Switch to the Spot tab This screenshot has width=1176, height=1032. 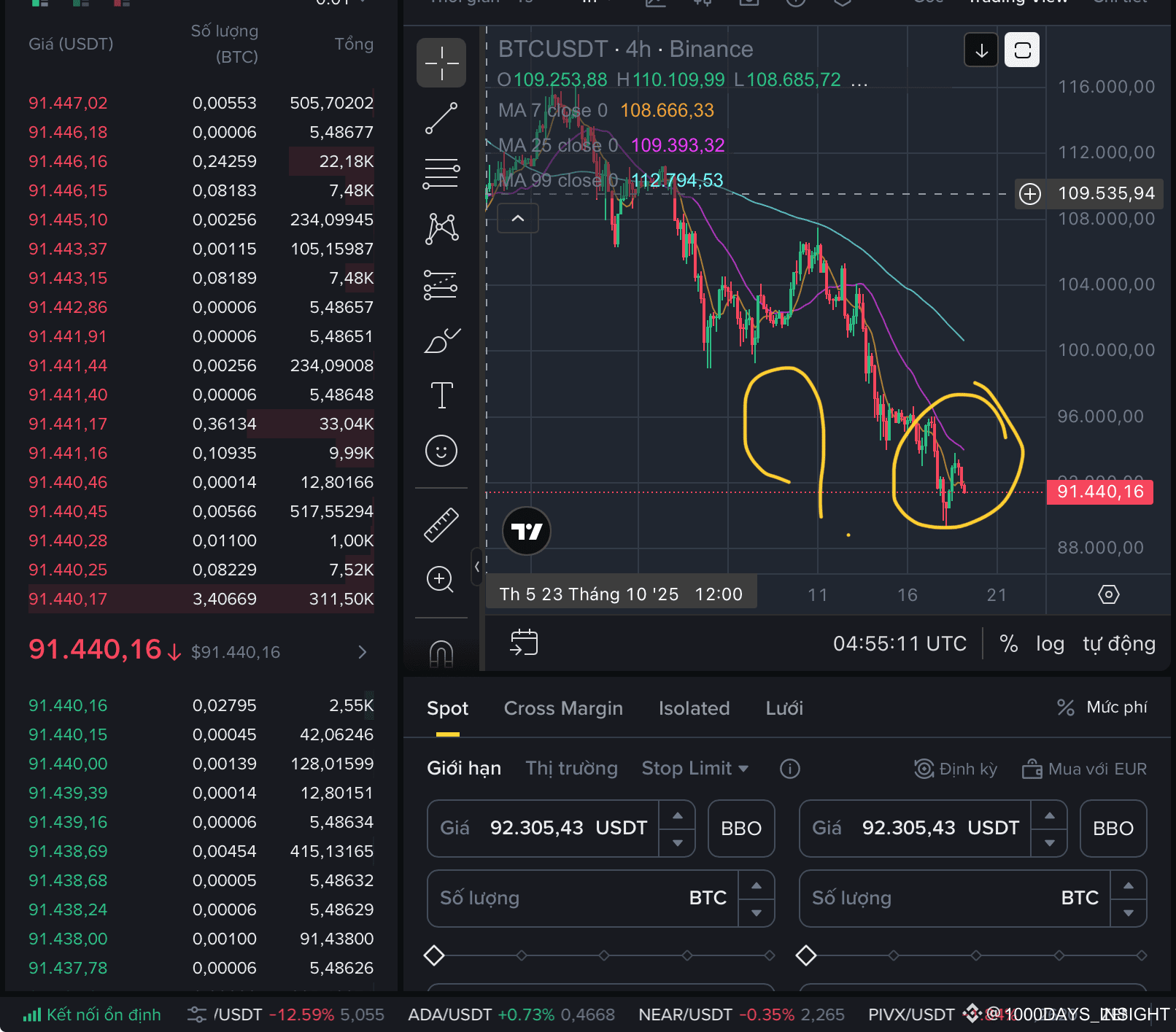(x=447, y=708)
